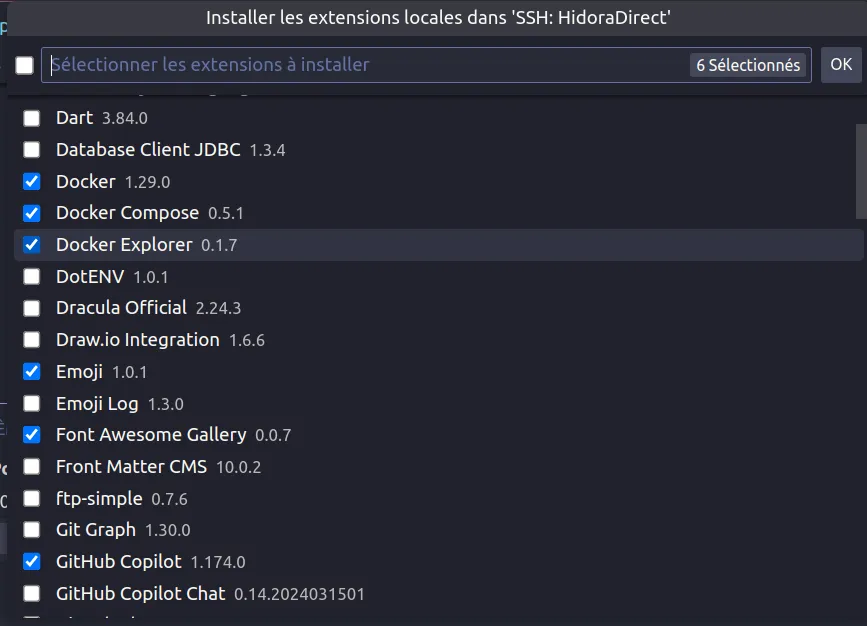Image resolution: width=867 pixels, height=626 pixels.
Task: Uncheck Docker Explorer extension
Action: coord(32,245)
